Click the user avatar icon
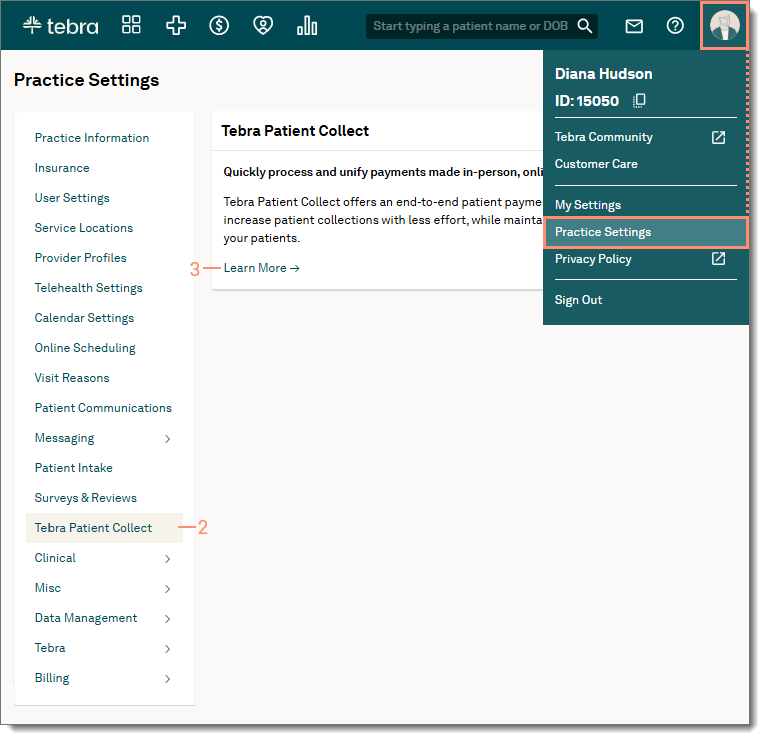 724,25
